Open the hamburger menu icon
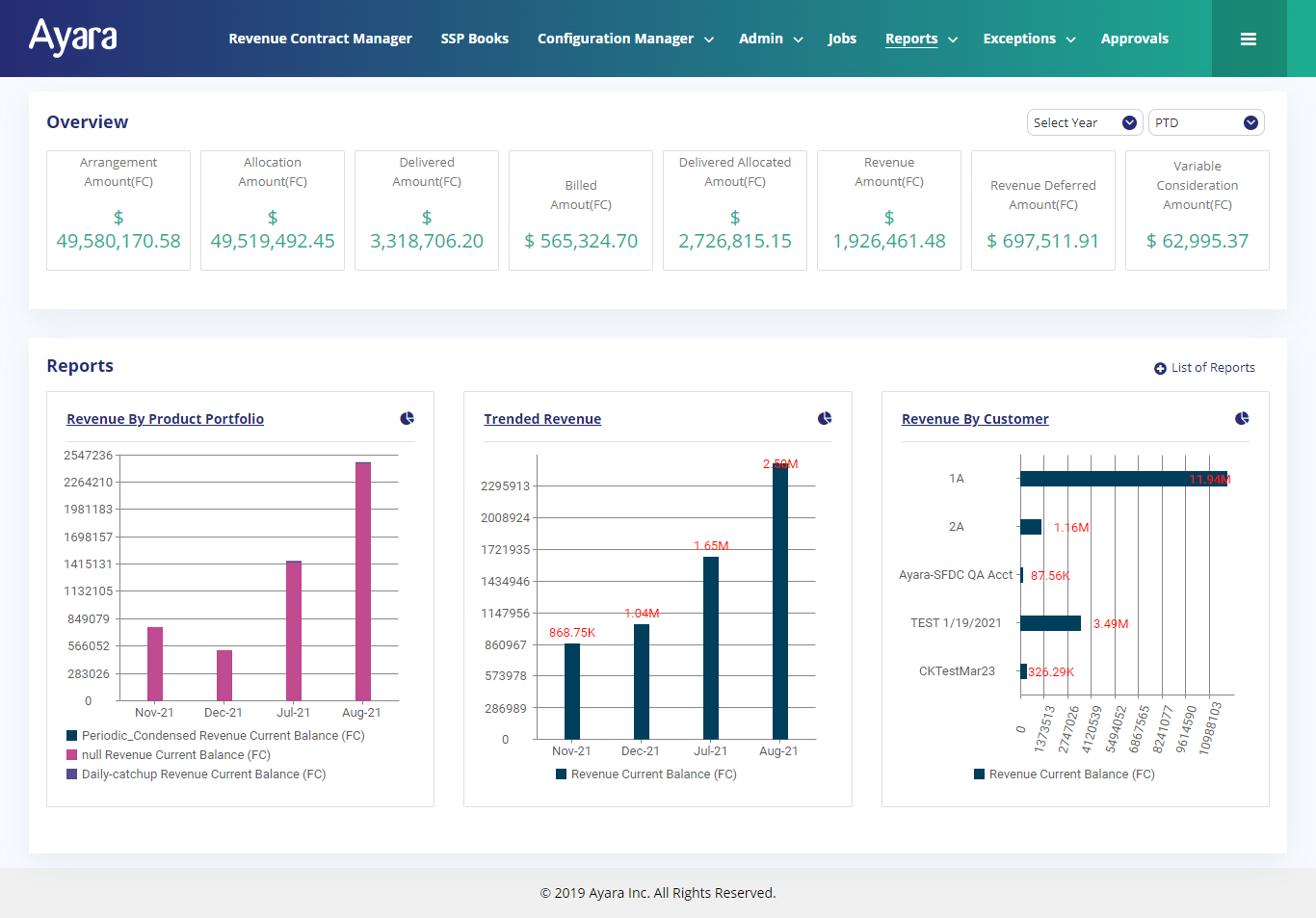 (x=1248, y=39)
